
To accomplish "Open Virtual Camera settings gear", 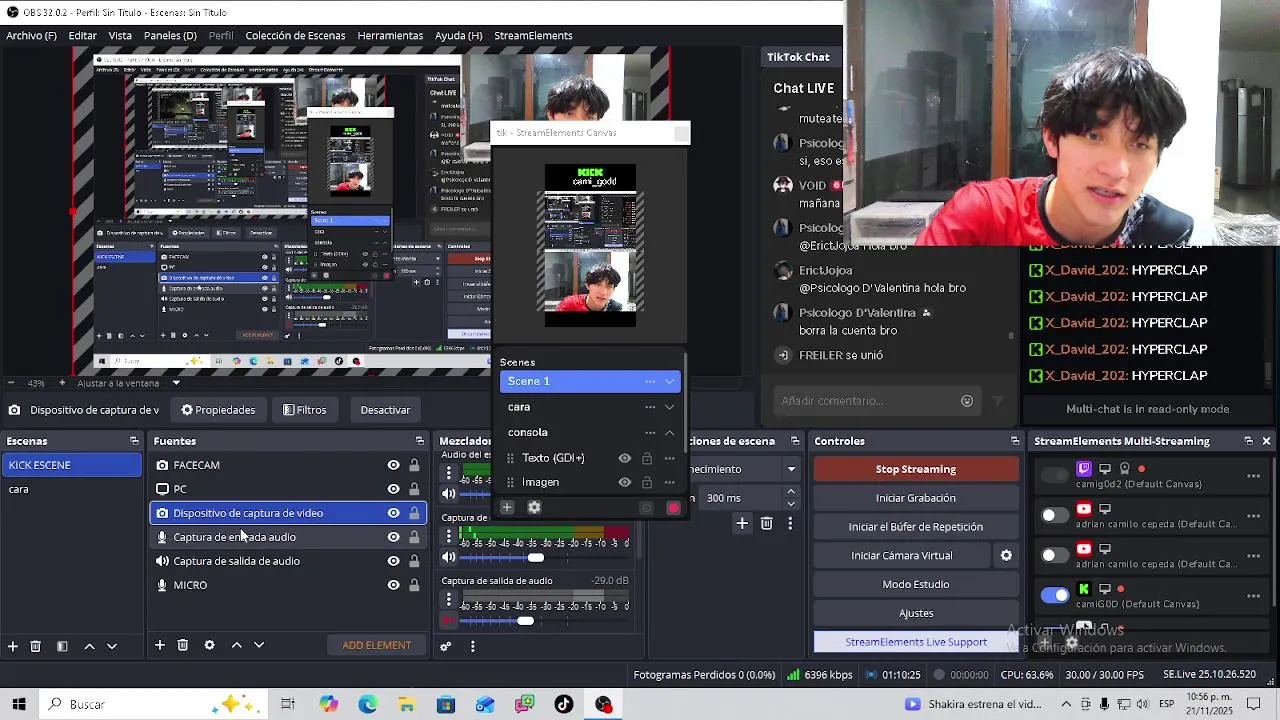I will click(1006, 556).
